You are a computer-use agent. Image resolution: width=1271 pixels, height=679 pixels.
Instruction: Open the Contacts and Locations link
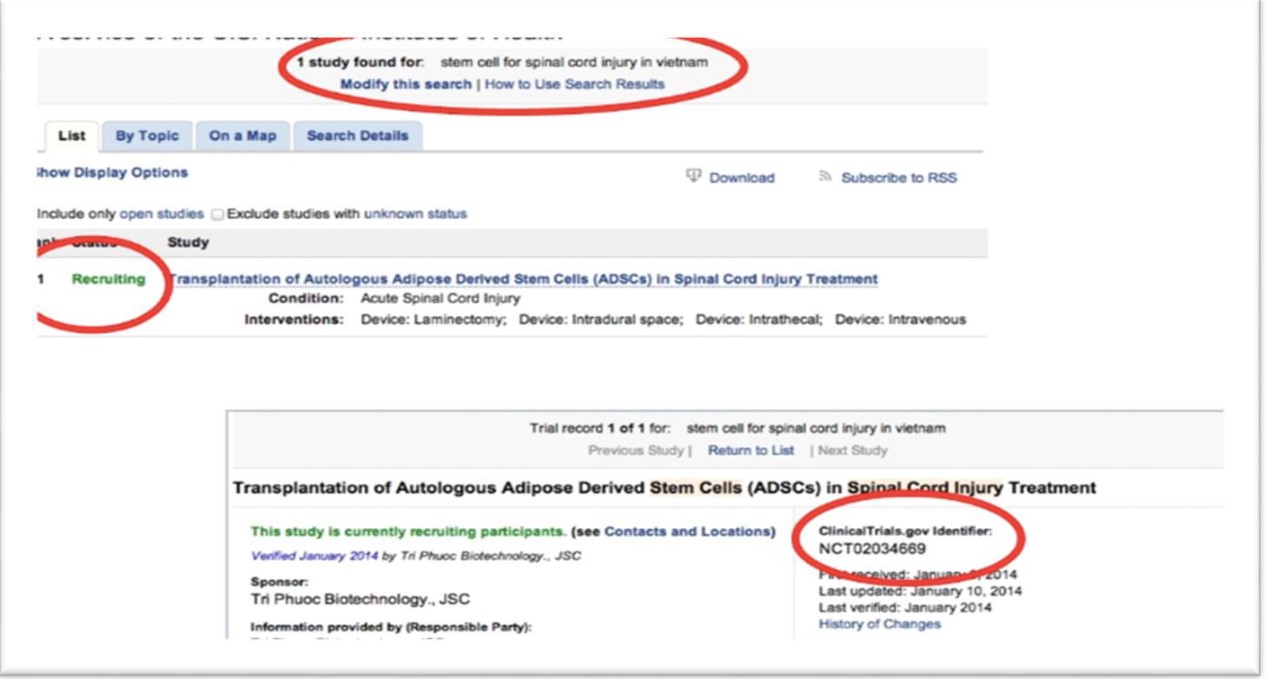click(689, 532)
